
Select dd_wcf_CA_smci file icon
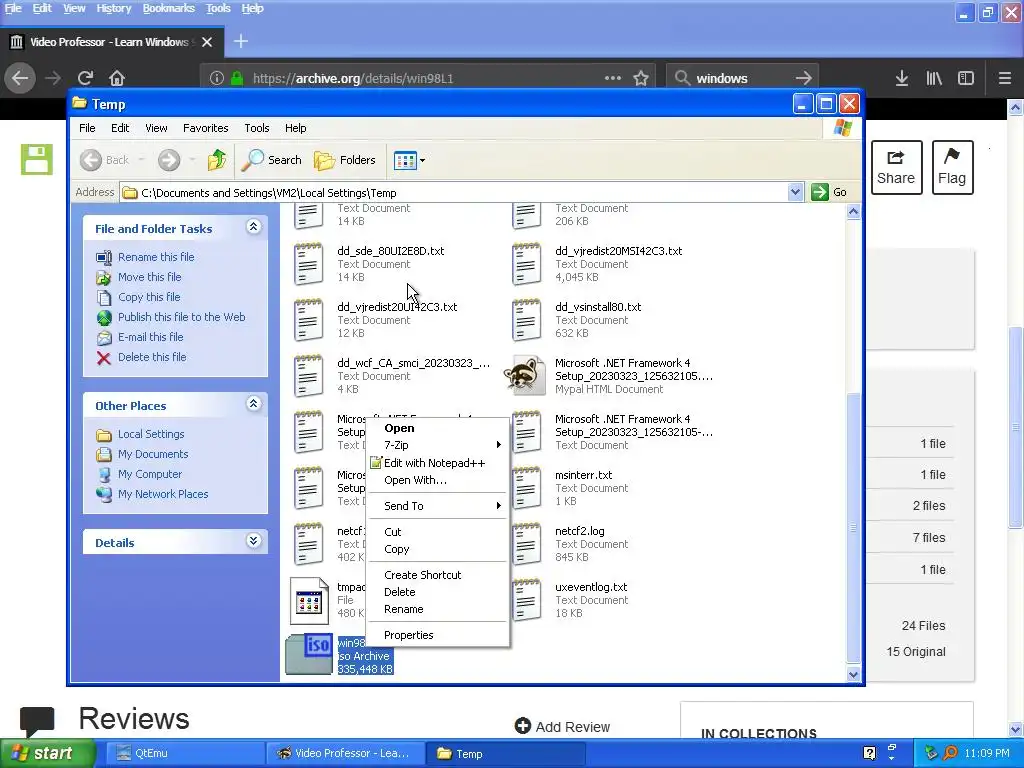[x=308, y=376]
